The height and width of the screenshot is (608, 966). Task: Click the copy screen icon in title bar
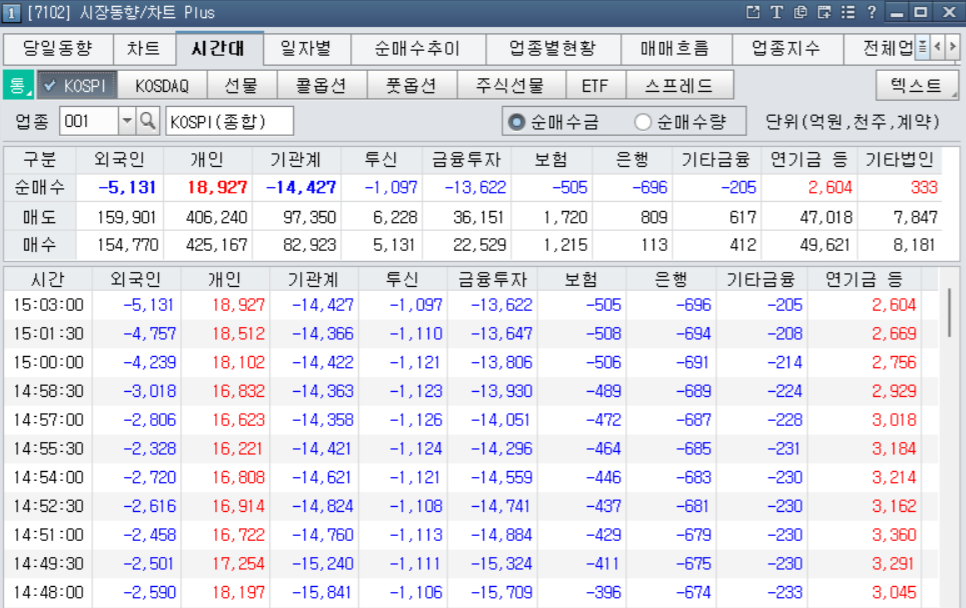point(801,13)
